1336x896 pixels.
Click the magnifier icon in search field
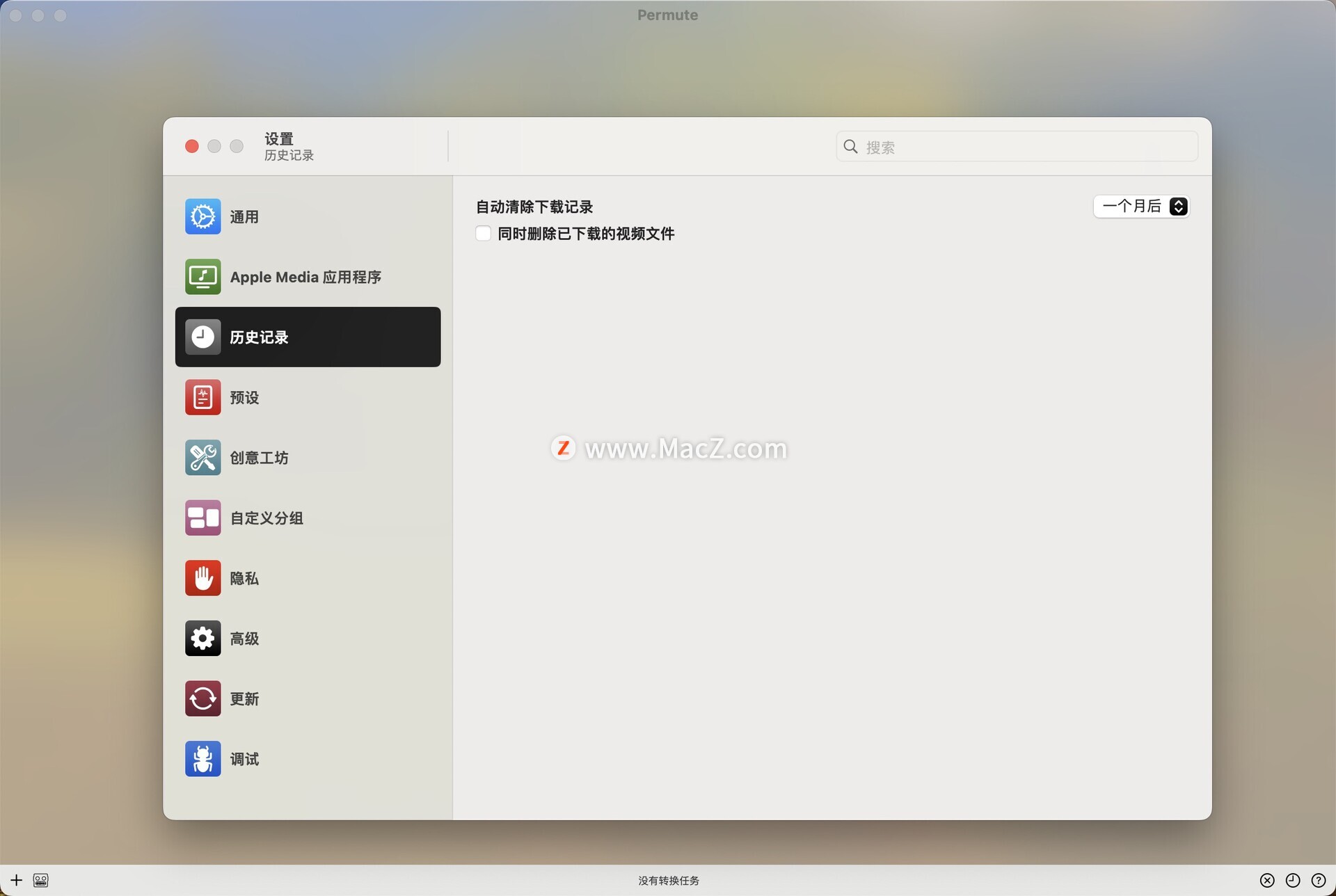(850, 146)
